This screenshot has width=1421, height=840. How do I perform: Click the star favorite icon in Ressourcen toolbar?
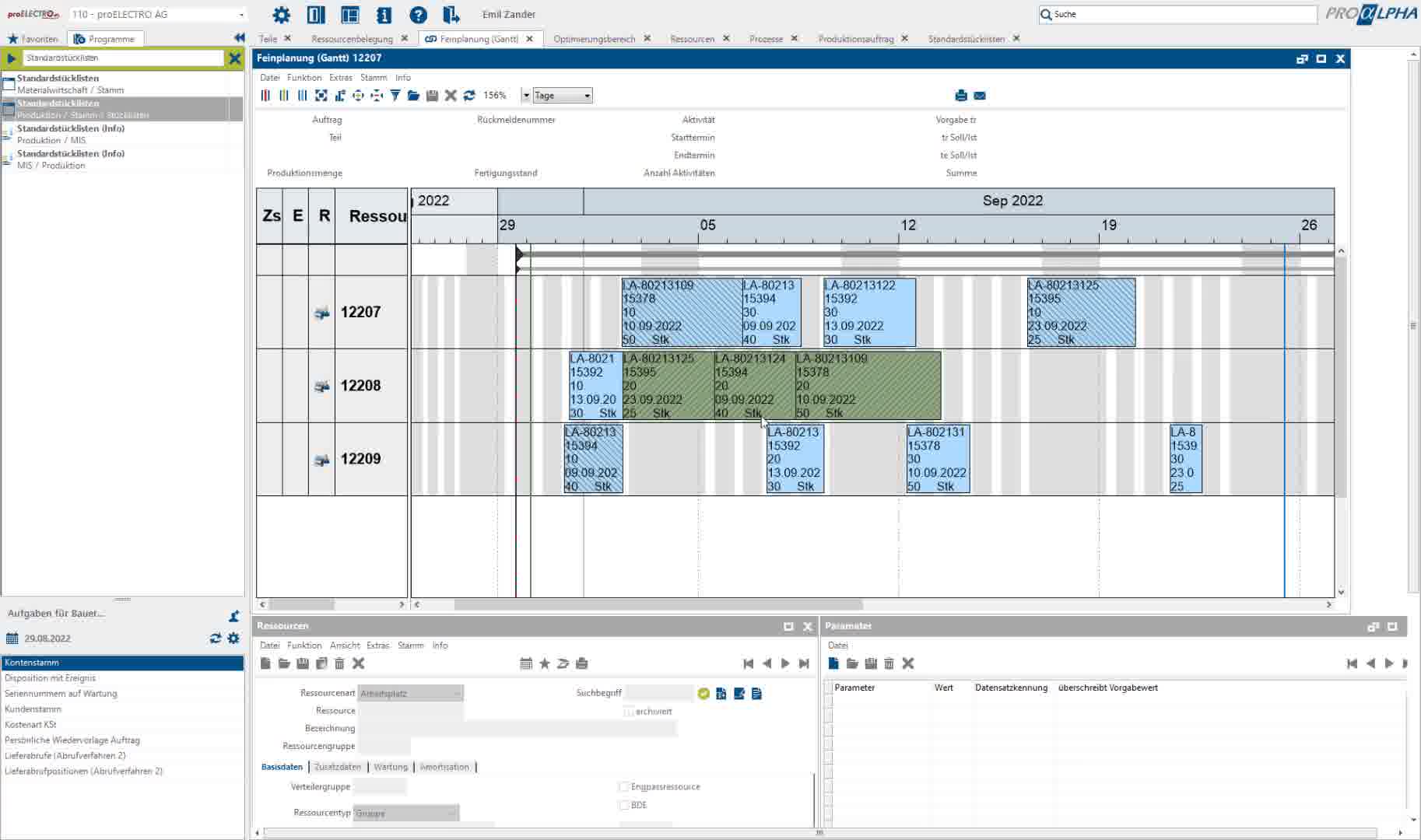tap(545, 663)
